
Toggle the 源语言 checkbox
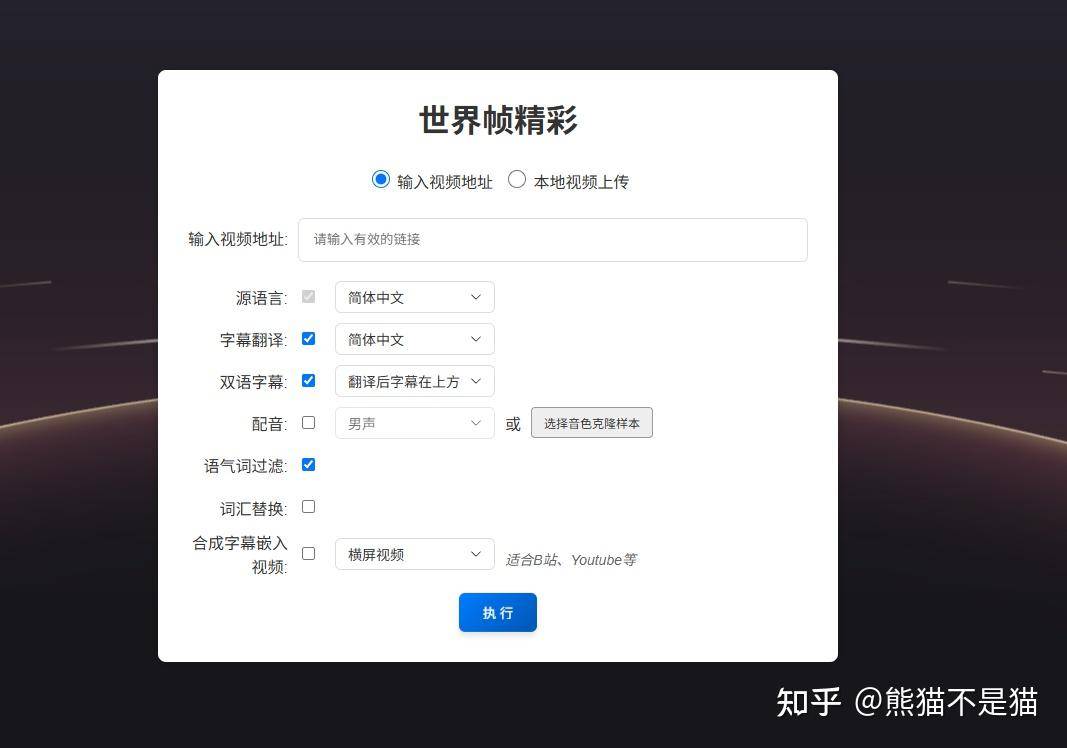pos(308,297)
